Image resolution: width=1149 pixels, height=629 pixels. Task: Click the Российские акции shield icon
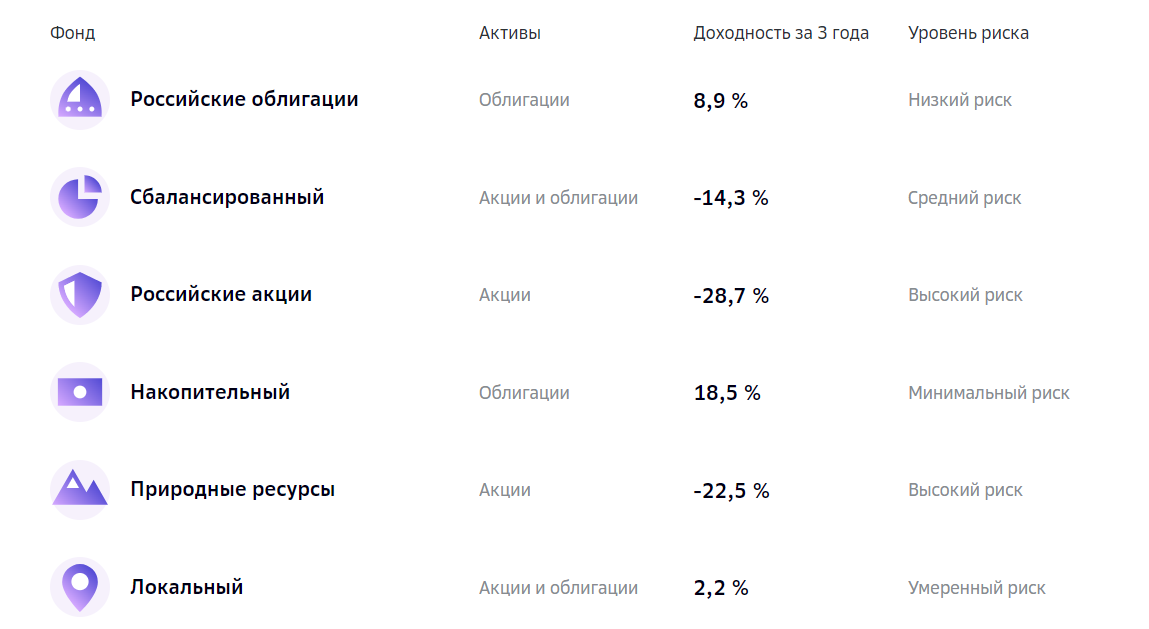[80, 295]
